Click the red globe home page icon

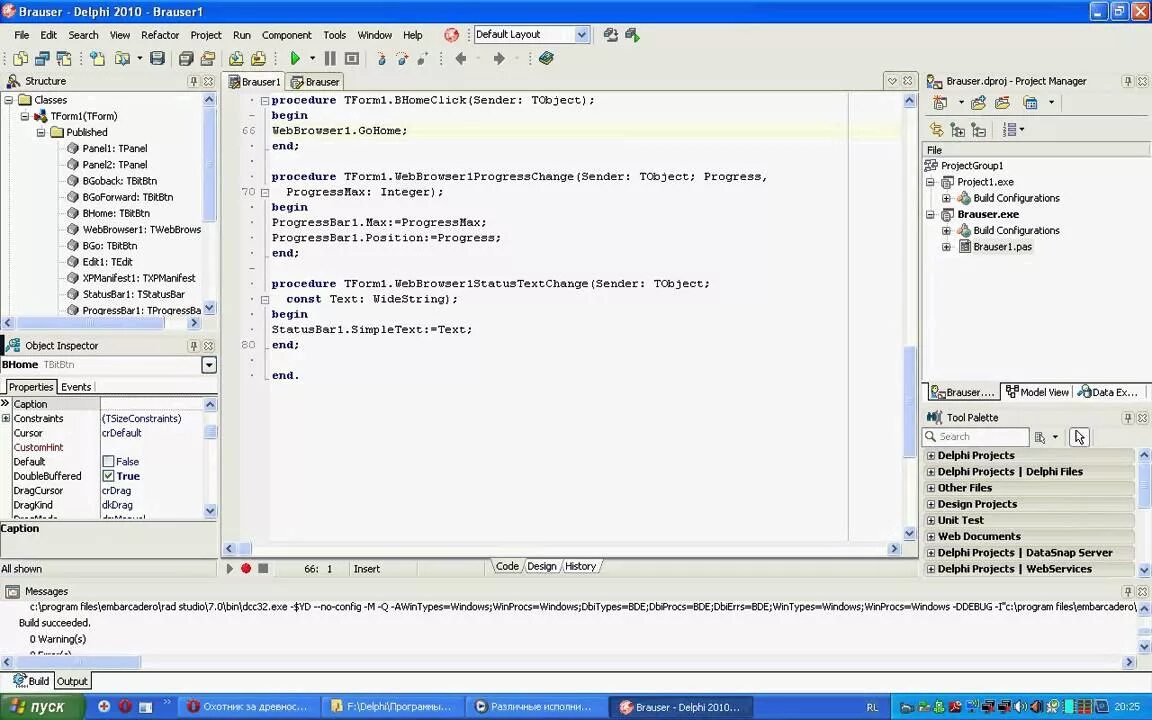451,35
